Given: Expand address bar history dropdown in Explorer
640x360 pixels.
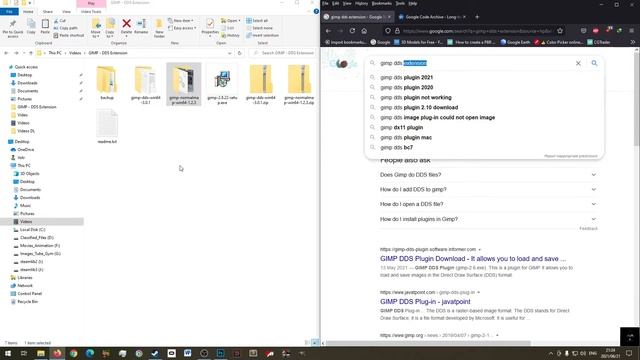Looking at the screenshot, I should (230, 53).
